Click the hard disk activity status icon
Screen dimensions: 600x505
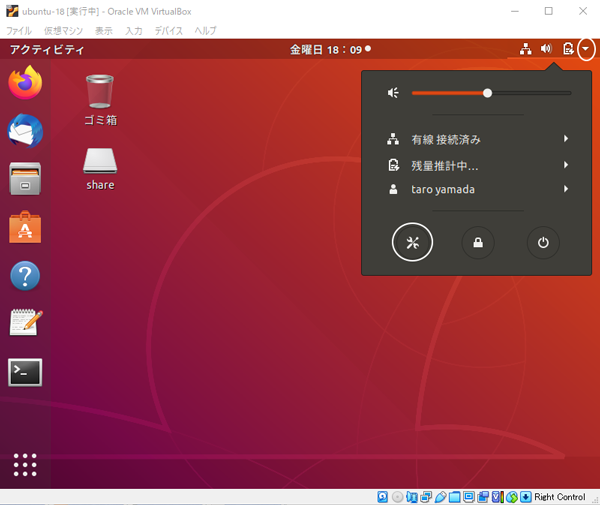(382, 497)
